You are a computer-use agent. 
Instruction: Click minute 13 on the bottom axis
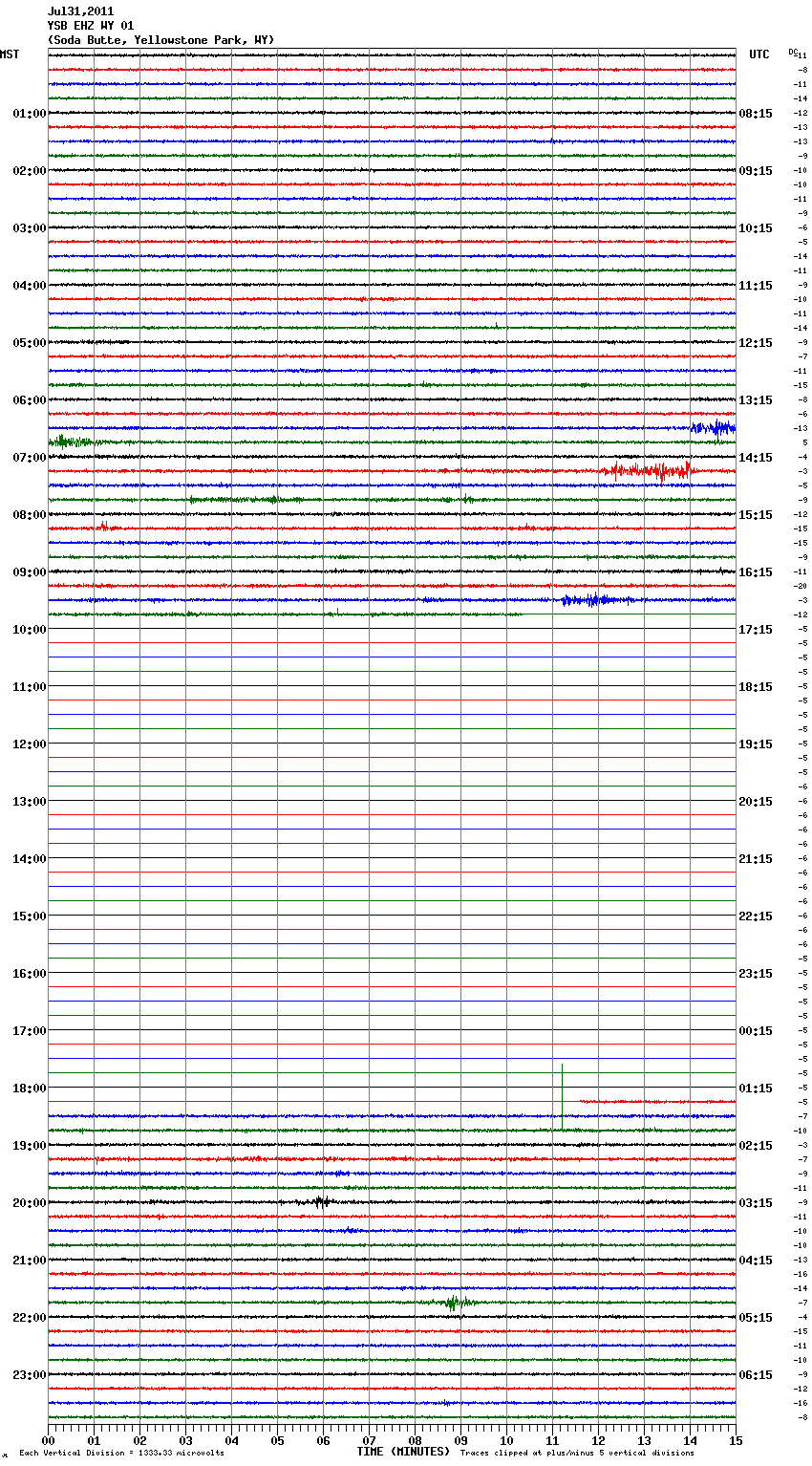point(644,1440)
